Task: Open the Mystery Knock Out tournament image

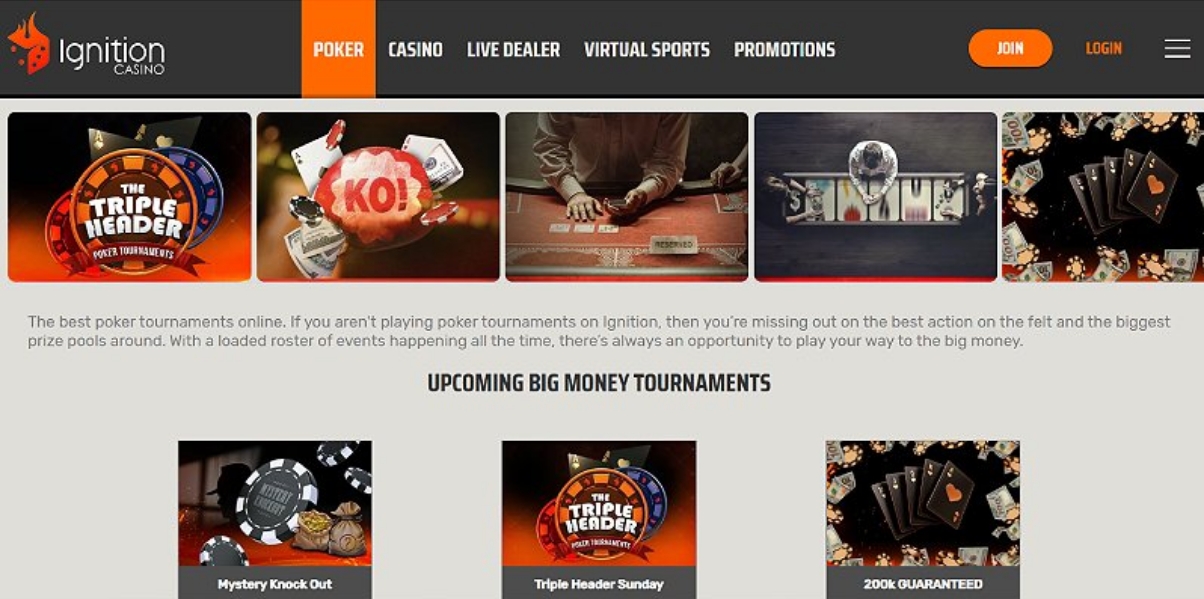Action: pyautogui.click(x=275, y=504)
